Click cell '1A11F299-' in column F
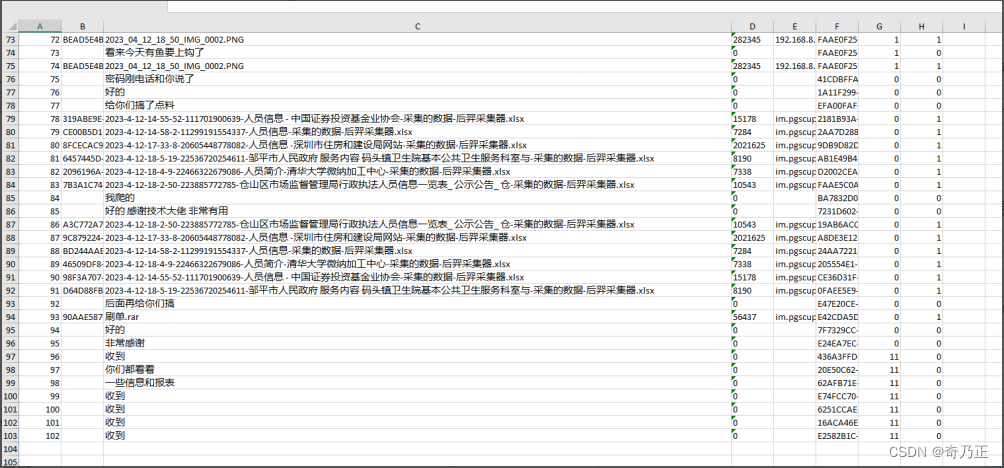The width and height of the screenshot is (1004, 468). tap(838, 92)
